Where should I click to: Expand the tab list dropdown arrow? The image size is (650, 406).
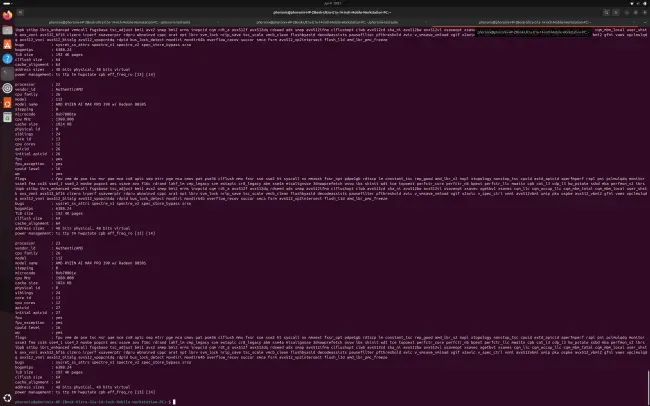[644, 22]
